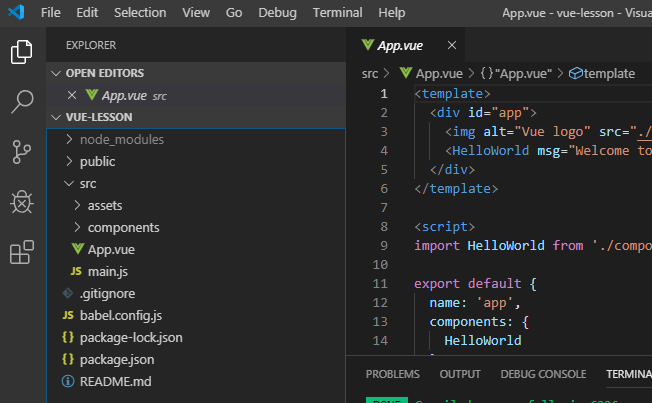Open the Explorer view in activity bar
This screenshot has height=403, width=652.
coord(22,52)
